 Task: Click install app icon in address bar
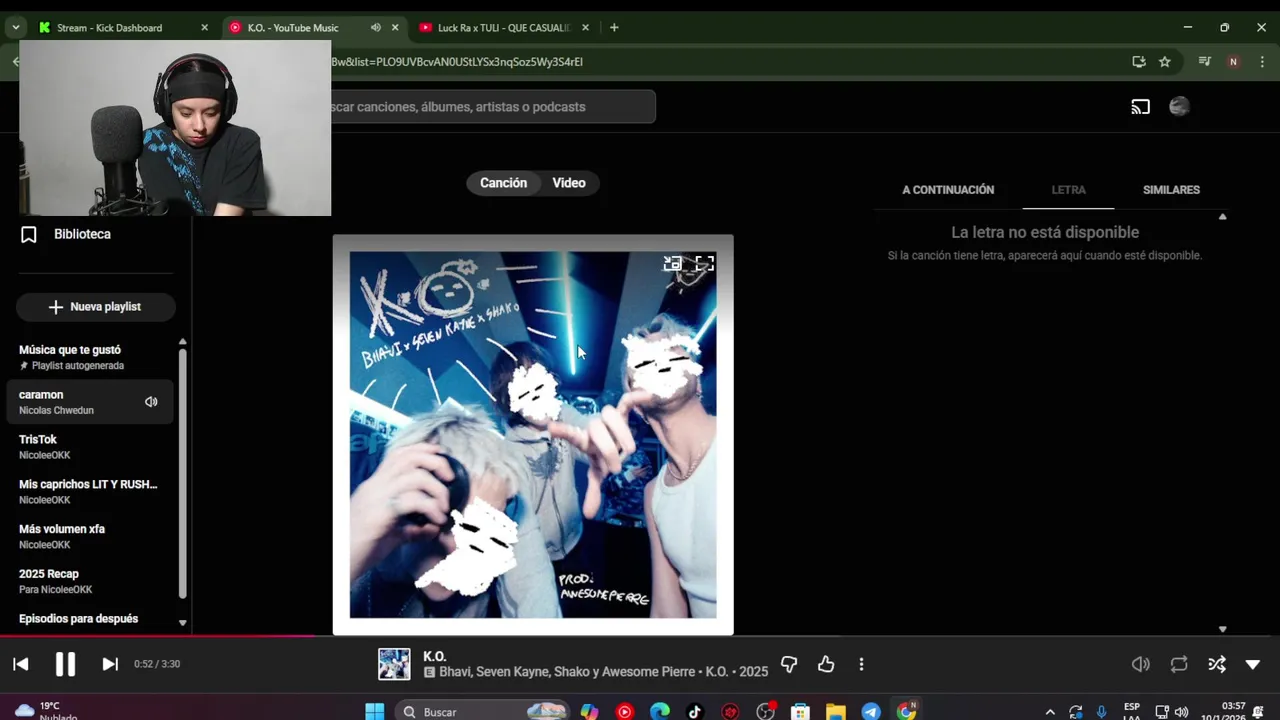click(x=1139, y=62)
